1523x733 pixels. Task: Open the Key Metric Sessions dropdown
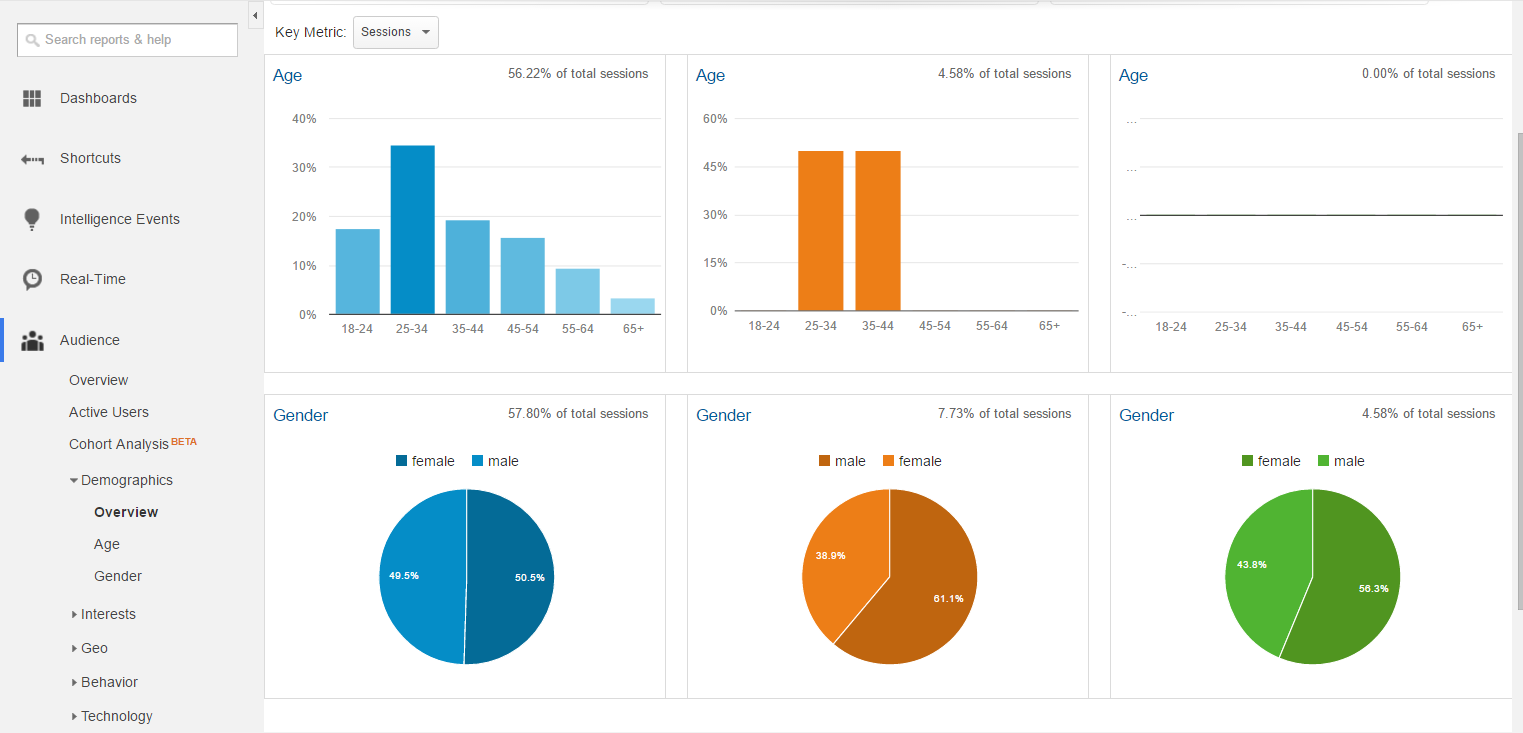396,32
